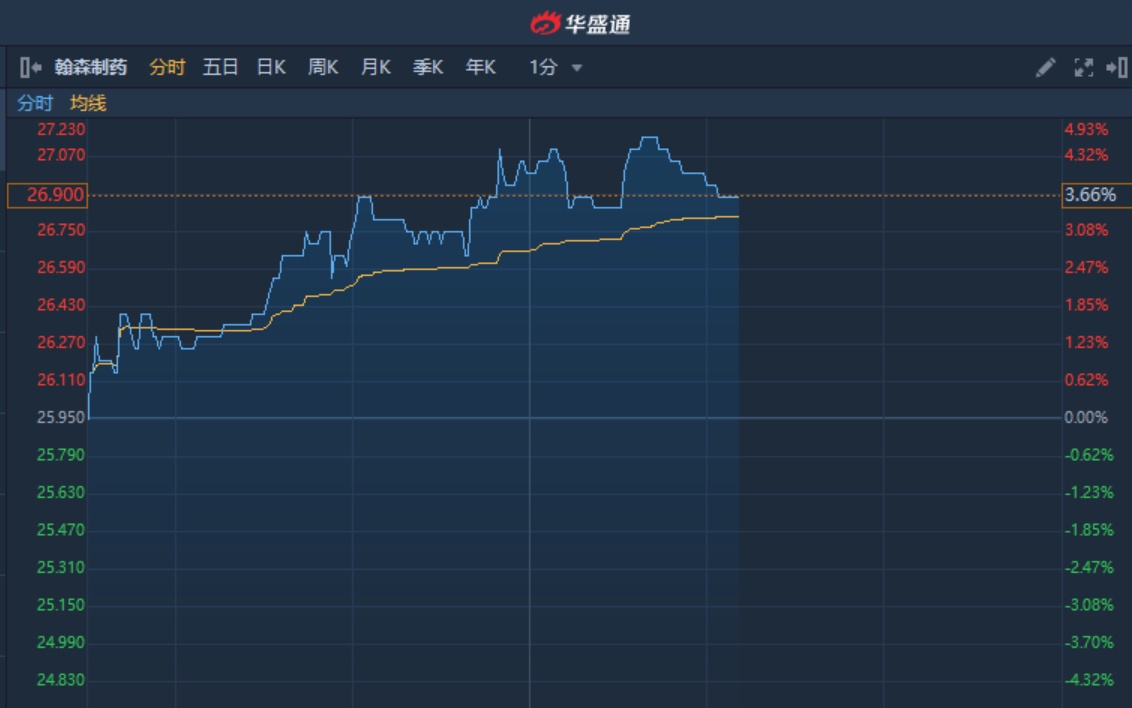The image size is (1132, 708).
Task: Click the 25.630 price axis value
Action: (x=61, y=493)
